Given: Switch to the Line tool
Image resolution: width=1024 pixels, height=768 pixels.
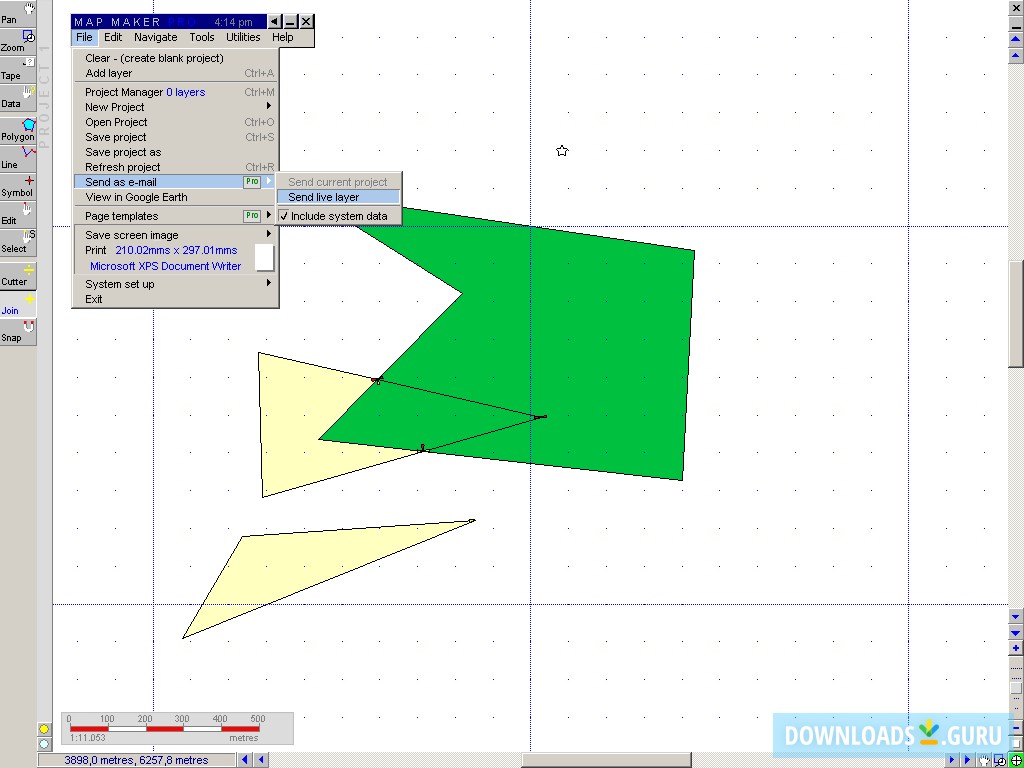Looking at the screenshot, I should tap(18, 157).
